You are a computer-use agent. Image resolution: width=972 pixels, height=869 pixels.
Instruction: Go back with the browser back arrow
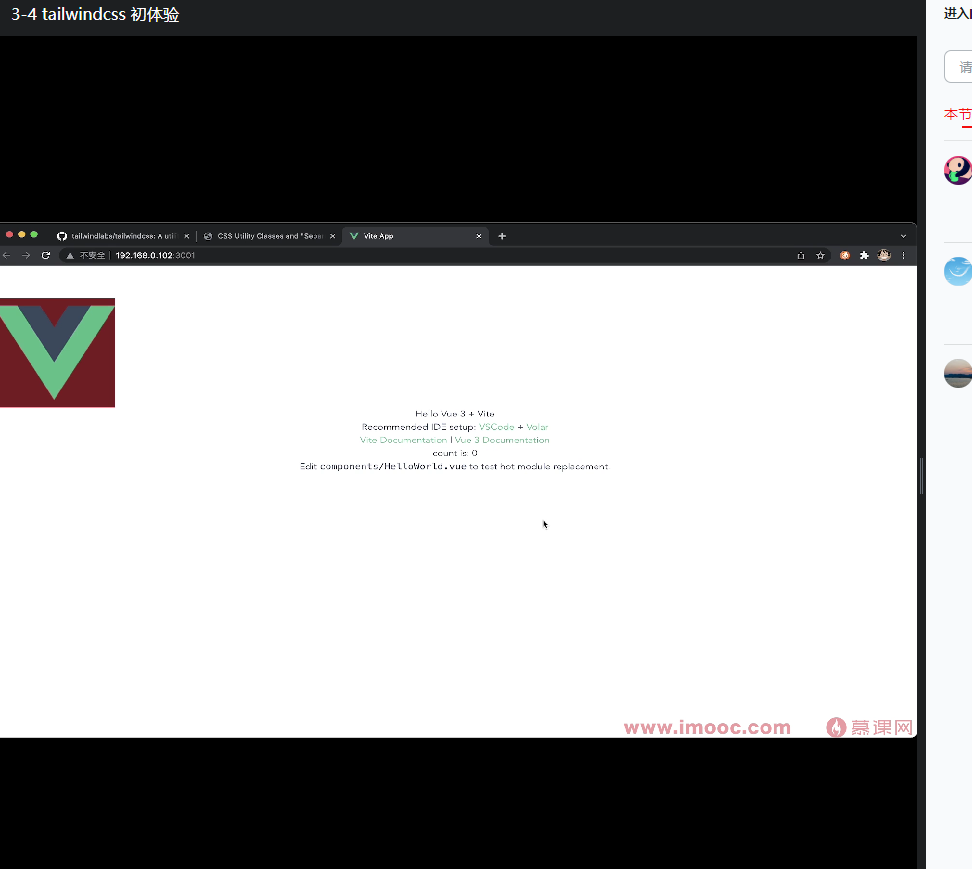point(6,255)
